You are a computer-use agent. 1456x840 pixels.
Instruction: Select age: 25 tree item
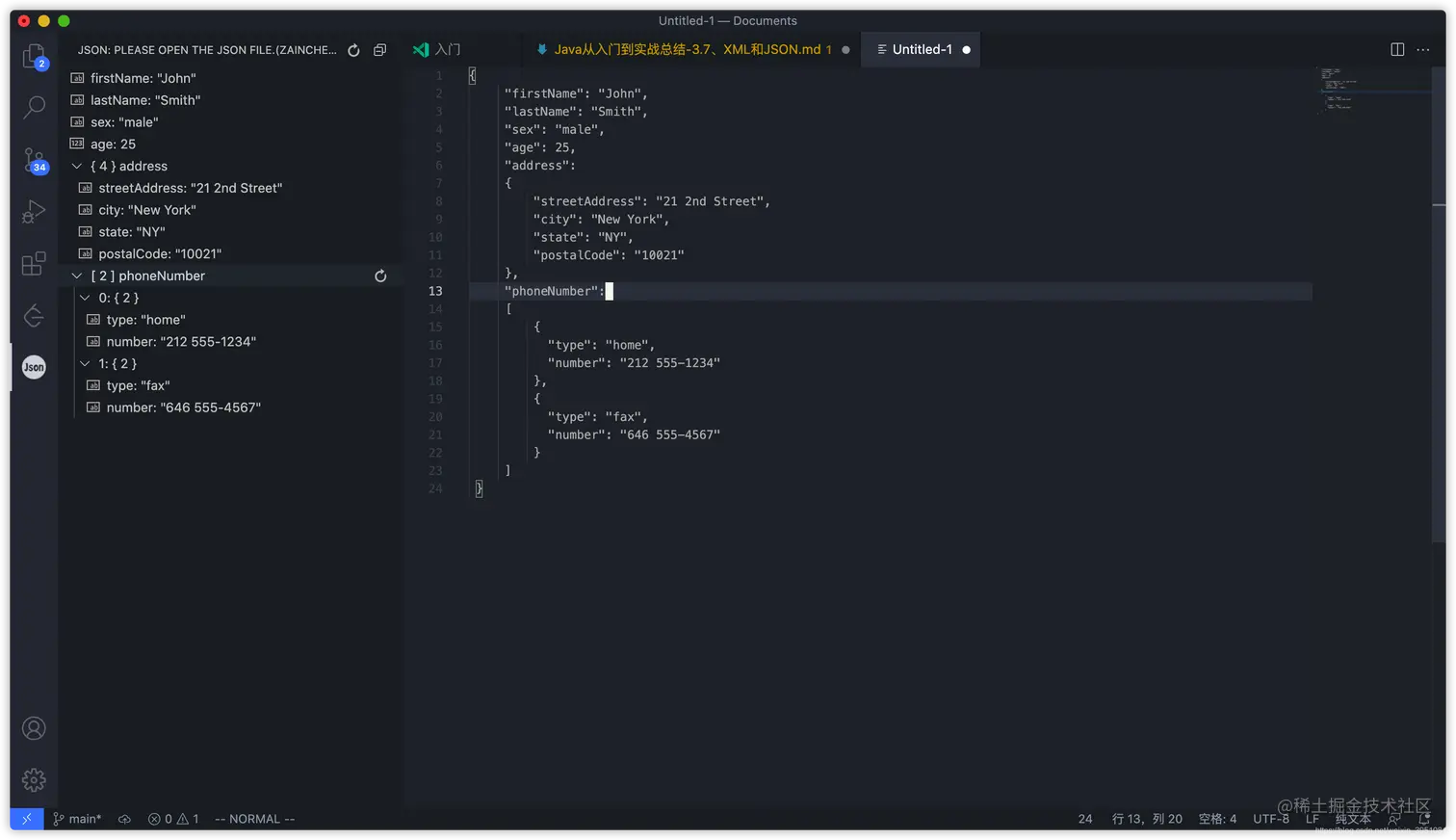click(231, 144)
